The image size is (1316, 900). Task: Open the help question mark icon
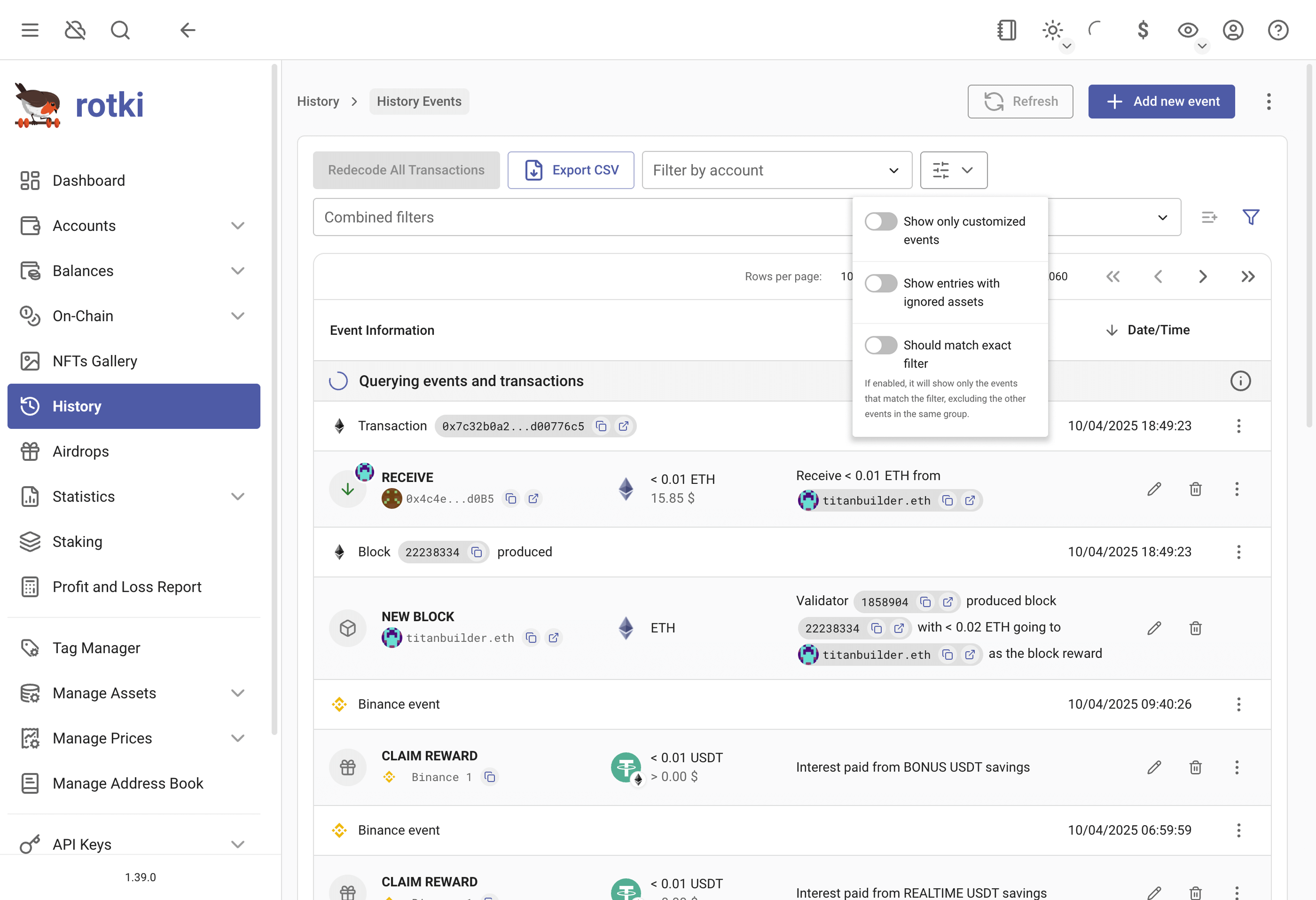1277,30
